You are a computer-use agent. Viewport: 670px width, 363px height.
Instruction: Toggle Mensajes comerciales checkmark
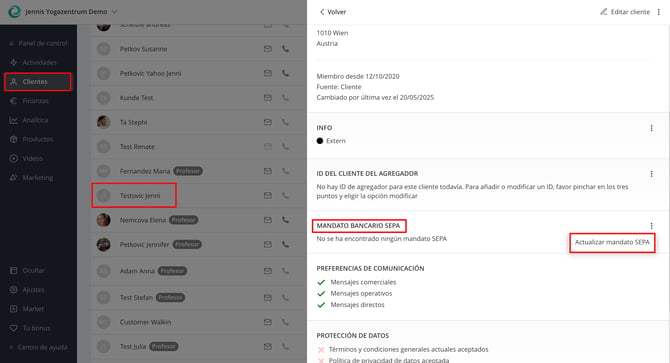coord(321,282)
